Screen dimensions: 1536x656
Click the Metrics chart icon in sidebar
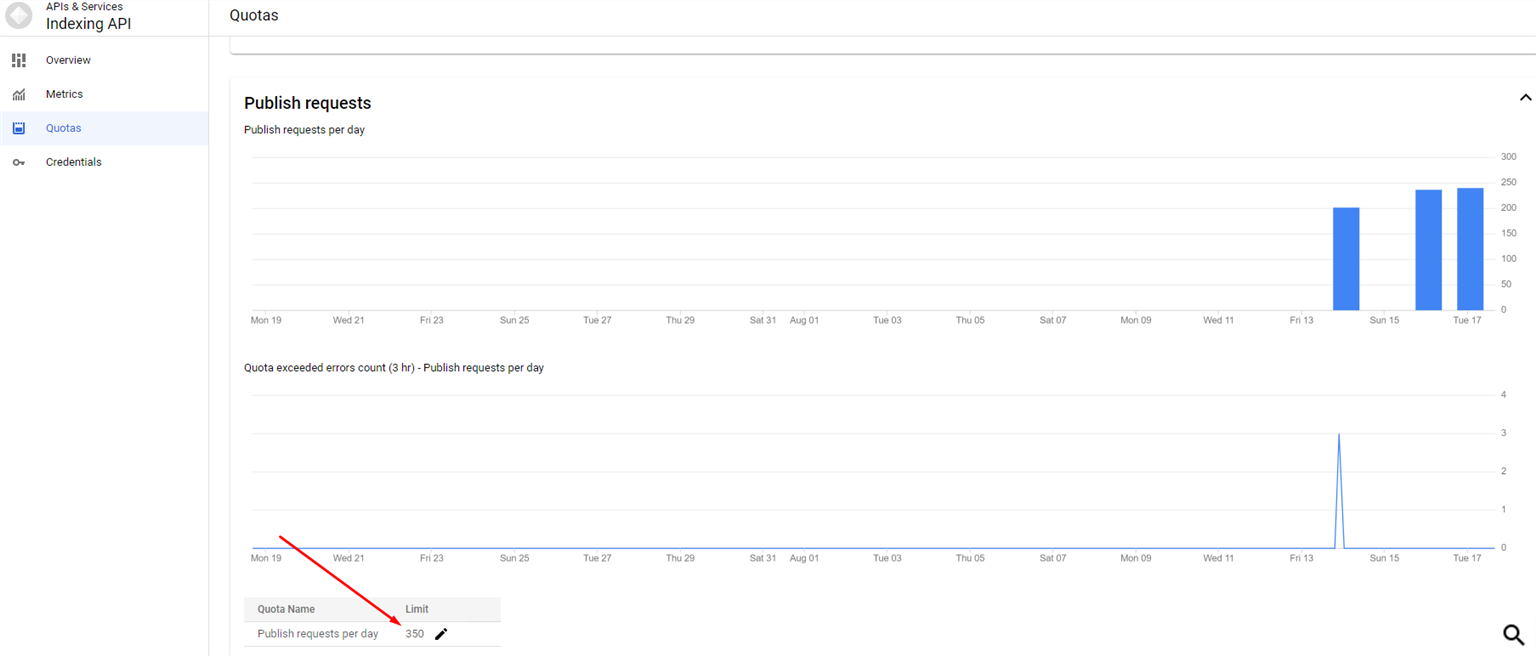coord(18,94)
